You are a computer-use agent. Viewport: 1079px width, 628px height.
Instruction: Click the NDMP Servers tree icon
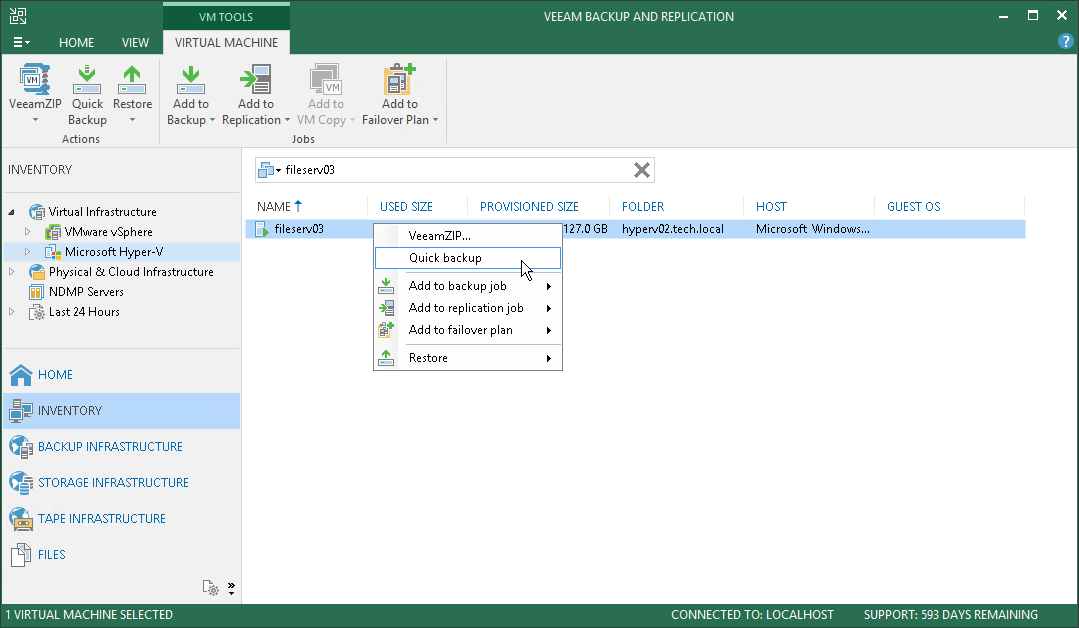[x=36, y=292]
